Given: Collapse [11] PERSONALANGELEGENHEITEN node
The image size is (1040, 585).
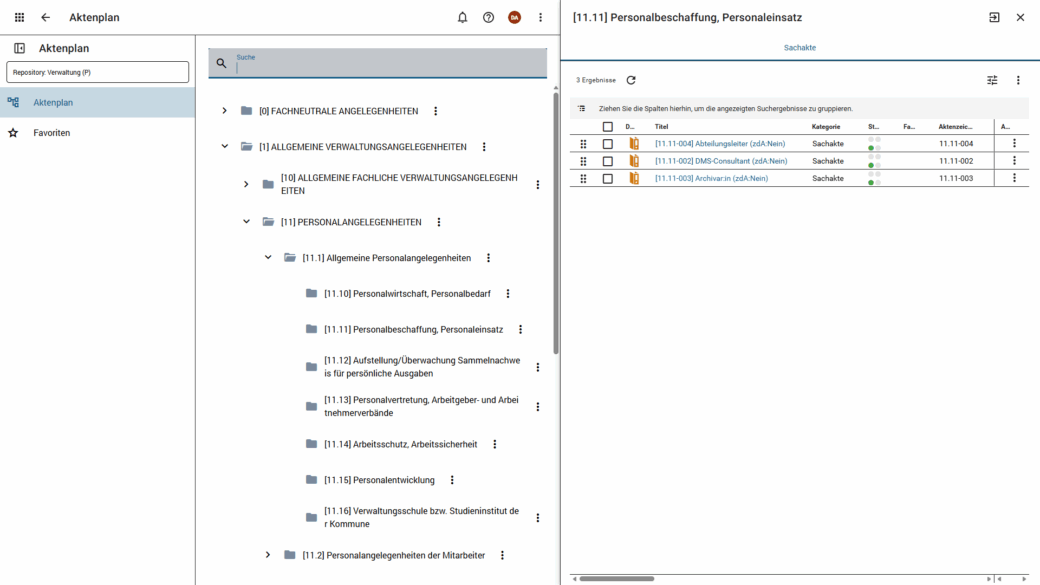Looking at the screenshot, I should coord(246,222).
